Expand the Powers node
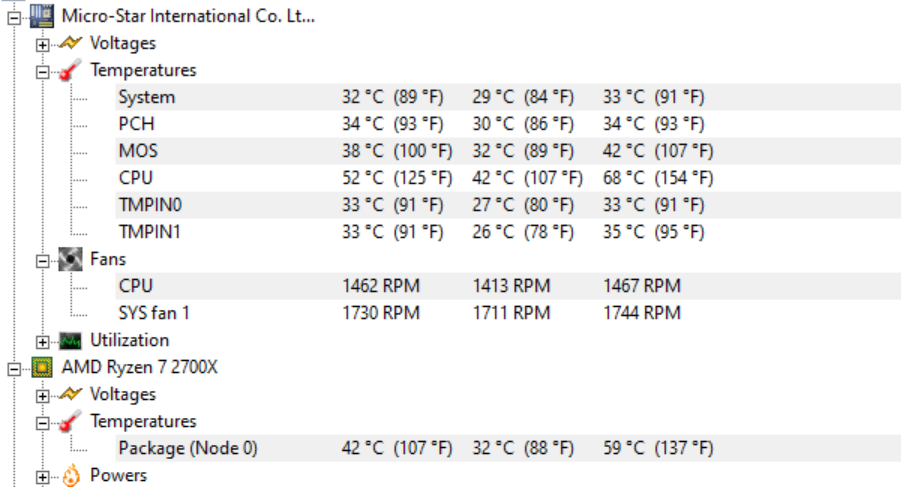The image size is (901, 487). click(43, 477)
